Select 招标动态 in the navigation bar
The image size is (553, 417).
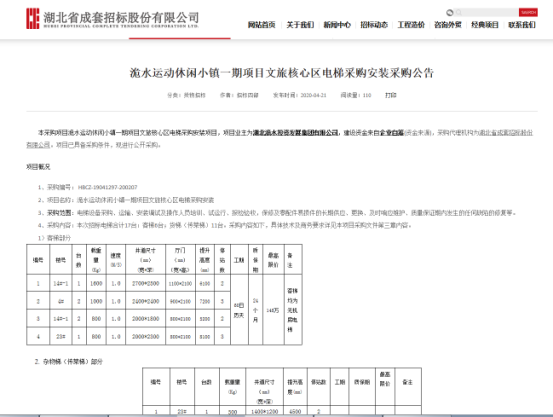374,25
